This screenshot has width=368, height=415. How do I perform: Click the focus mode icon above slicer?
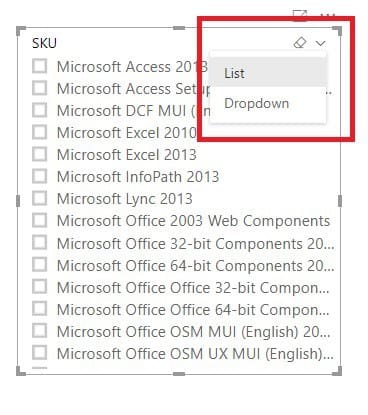pos(300,15)
